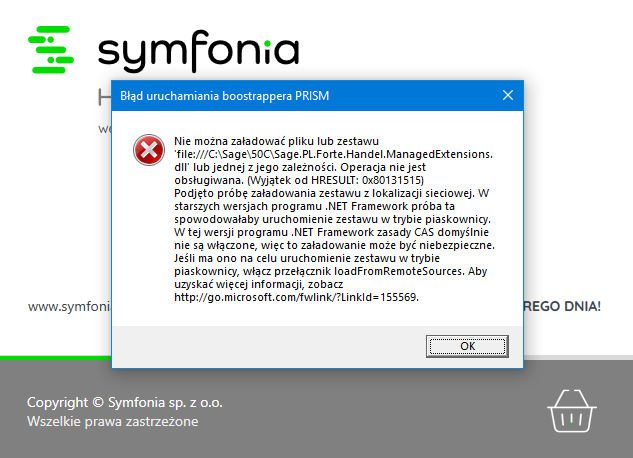
Task: Click the "Wszelkie prawa zastrzeżone" footer text
Action: pos(112,422)
